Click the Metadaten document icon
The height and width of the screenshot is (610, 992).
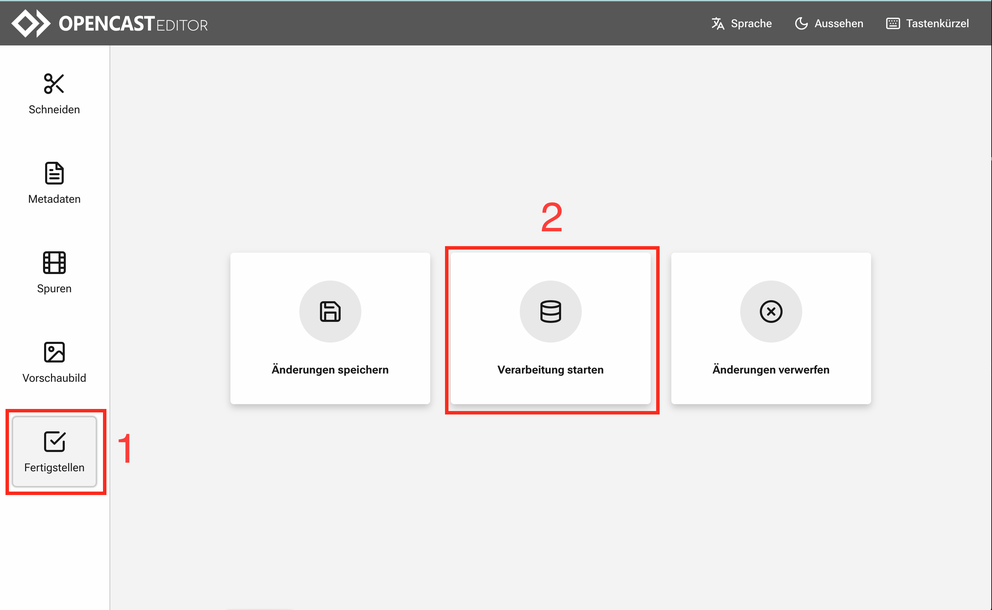(x=54, y=173)
